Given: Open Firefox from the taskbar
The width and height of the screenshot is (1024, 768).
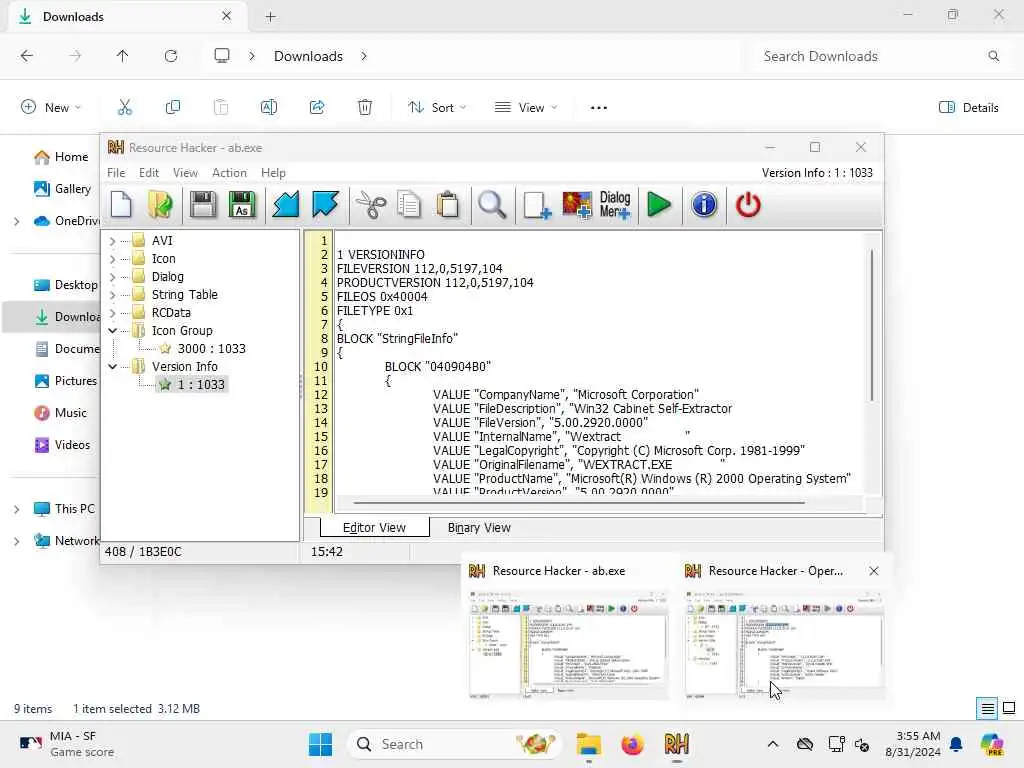Looking at the screenshot, I should 632,744.
